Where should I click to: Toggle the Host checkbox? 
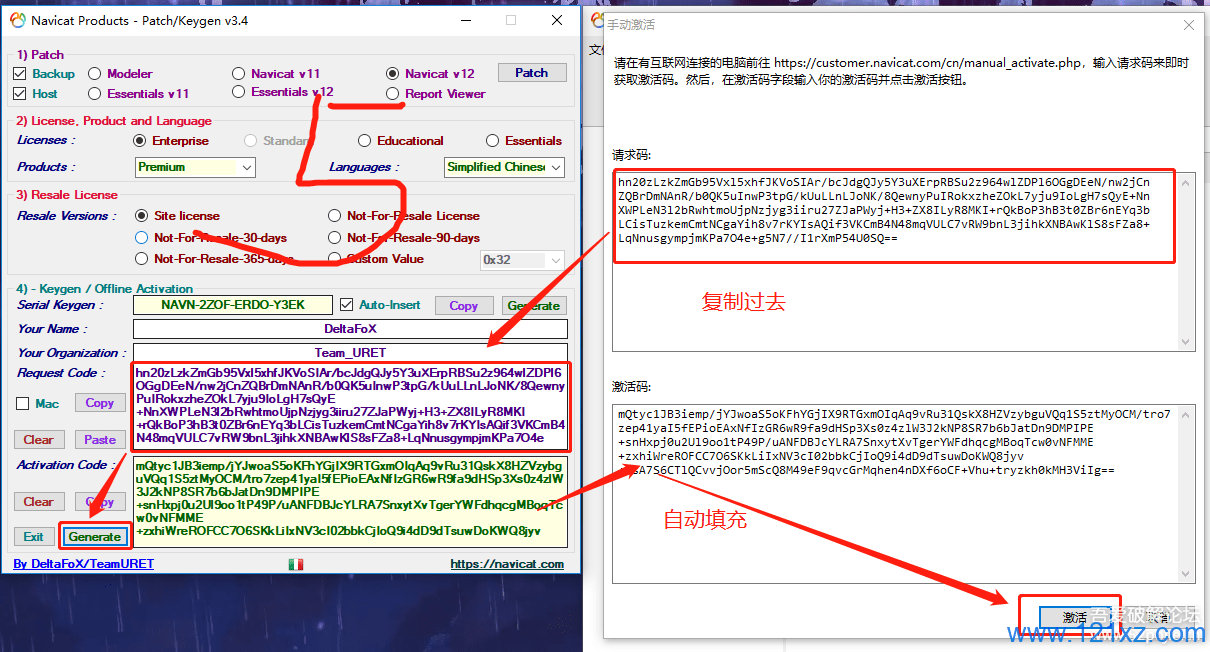coord(20,94)
